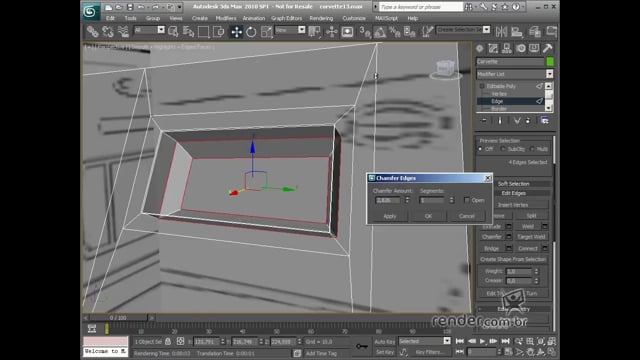The width and height of the screenshot is (640, 360).
Task: Open Select by Name dialog
Action: pos(188,31)
